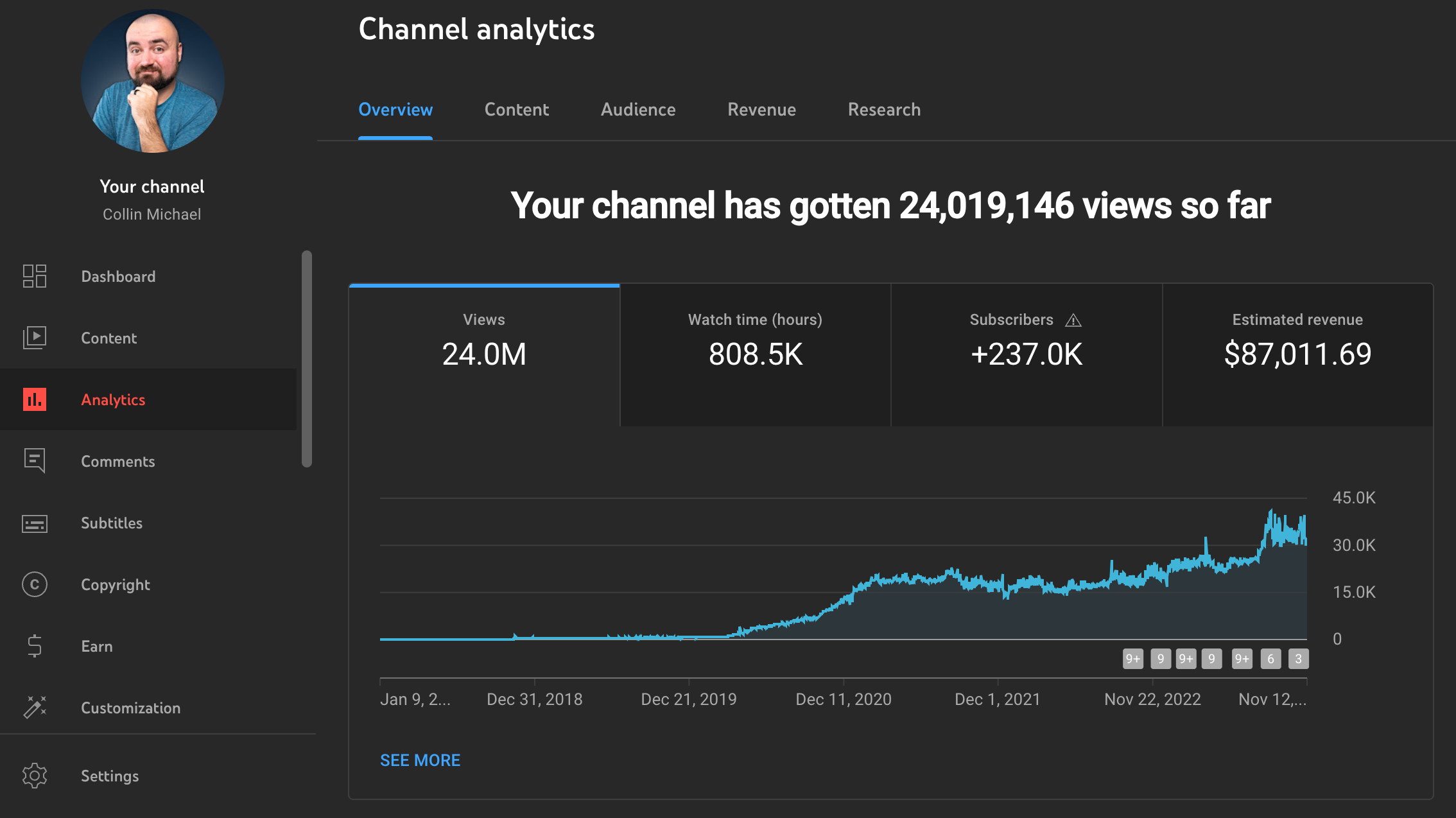The width and height of the screenshot is (1456, 818).
Task: Open Customization with the magic wand icon
Action: tap(35, 707)
